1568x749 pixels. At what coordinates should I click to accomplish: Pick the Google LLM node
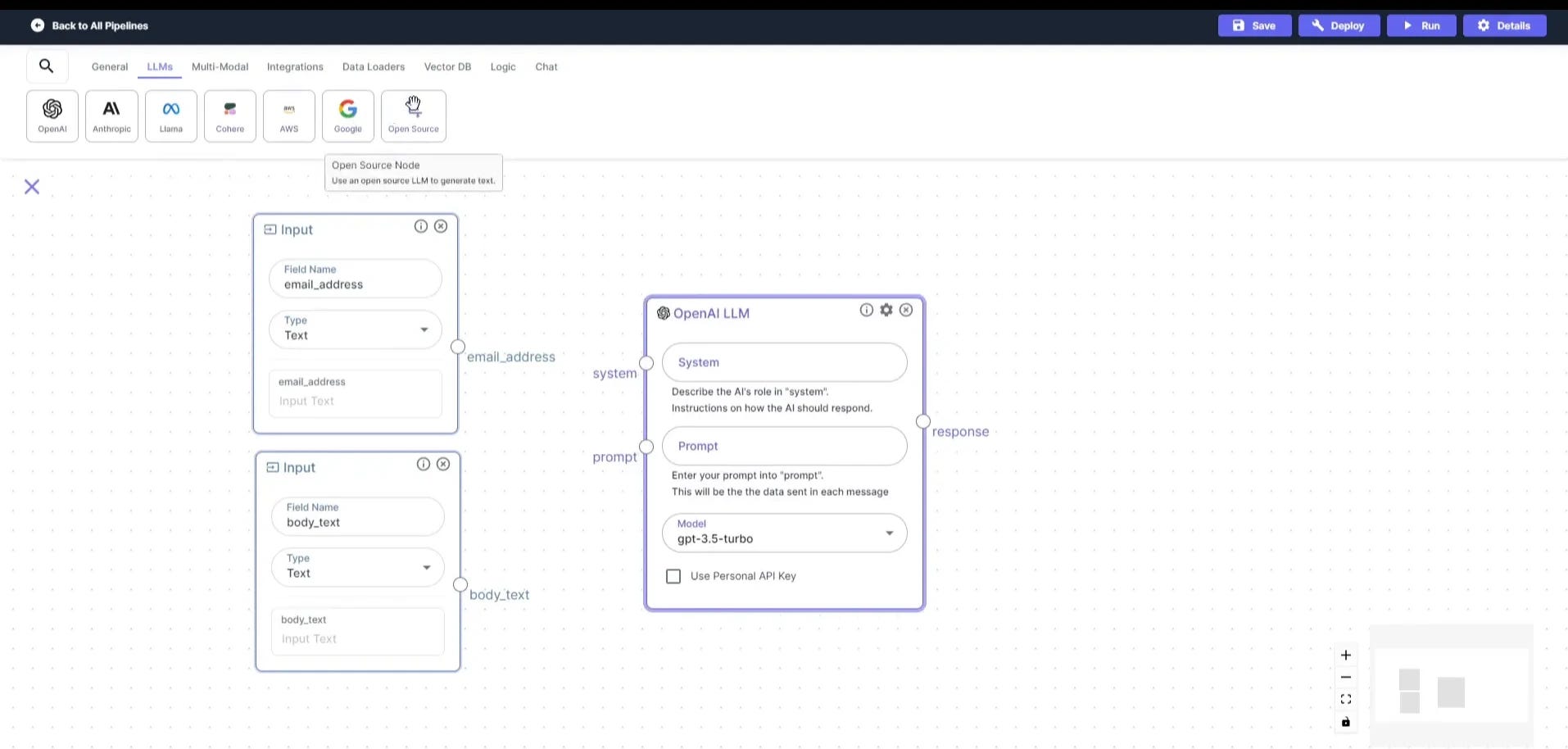(x=347, y=116)
